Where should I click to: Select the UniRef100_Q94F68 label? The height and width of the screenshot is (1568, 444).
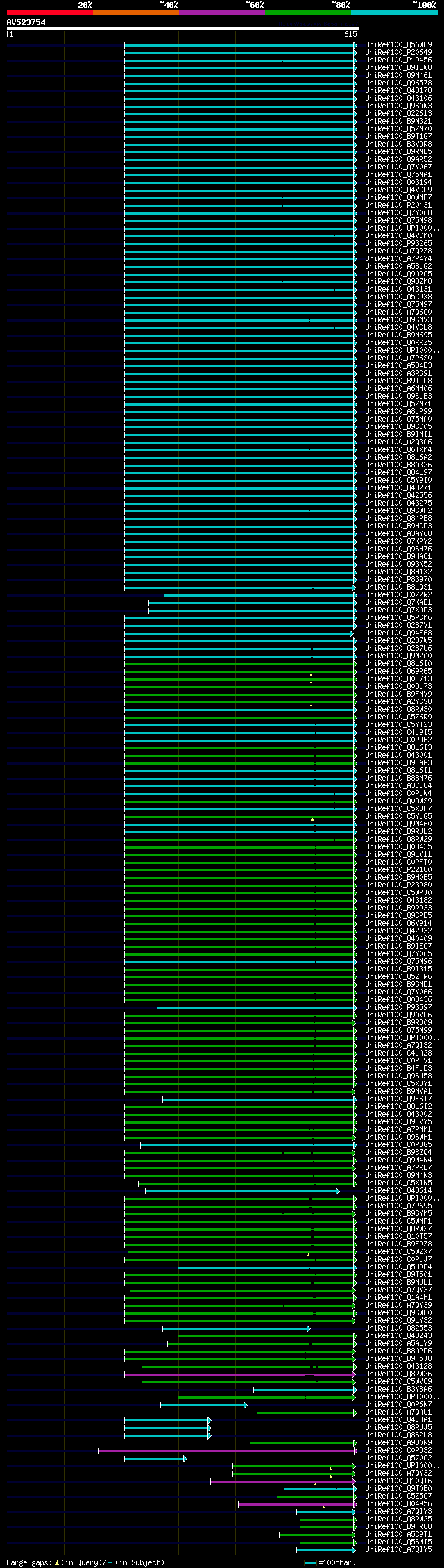click(x=398, y=633)
